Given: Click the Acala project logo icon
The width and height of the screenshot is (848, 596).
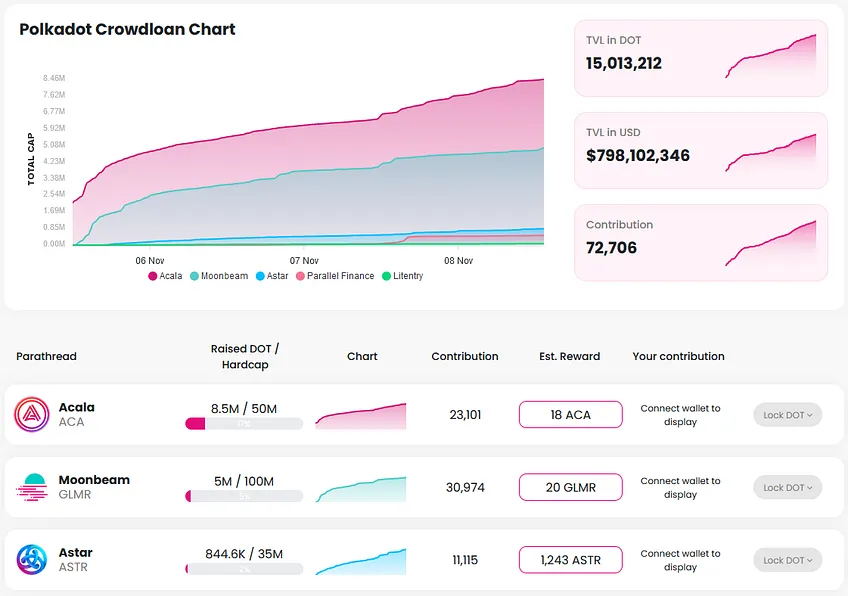Looking at the screenshot, I should [x=31, y=414].
